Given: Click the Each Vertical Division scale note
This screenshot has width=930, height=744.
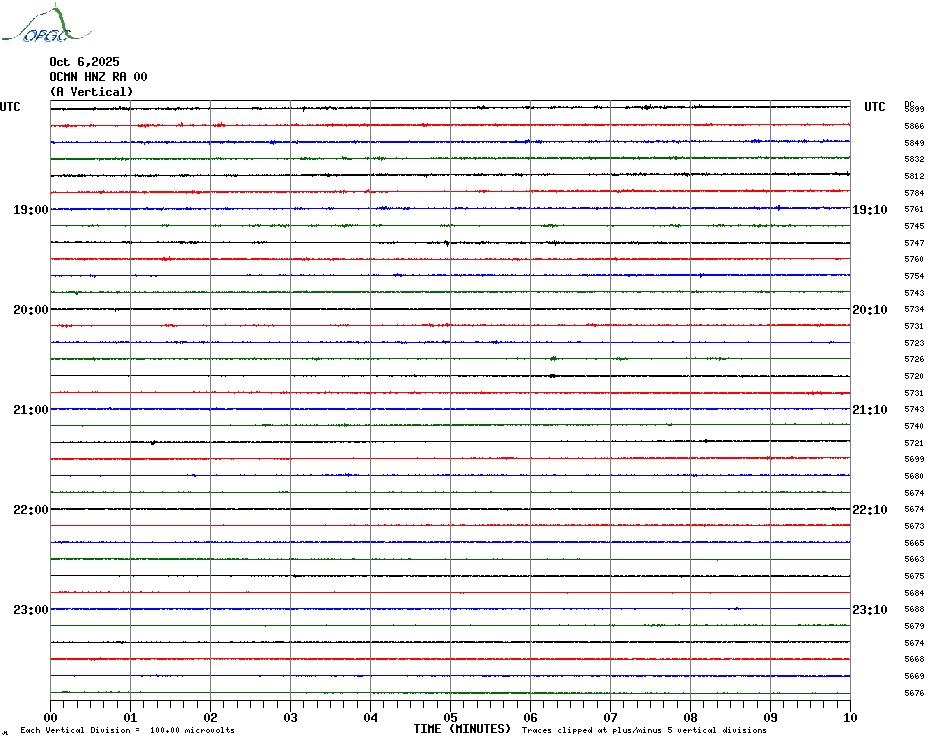Looking at the screenshot, I should point(127,730).
